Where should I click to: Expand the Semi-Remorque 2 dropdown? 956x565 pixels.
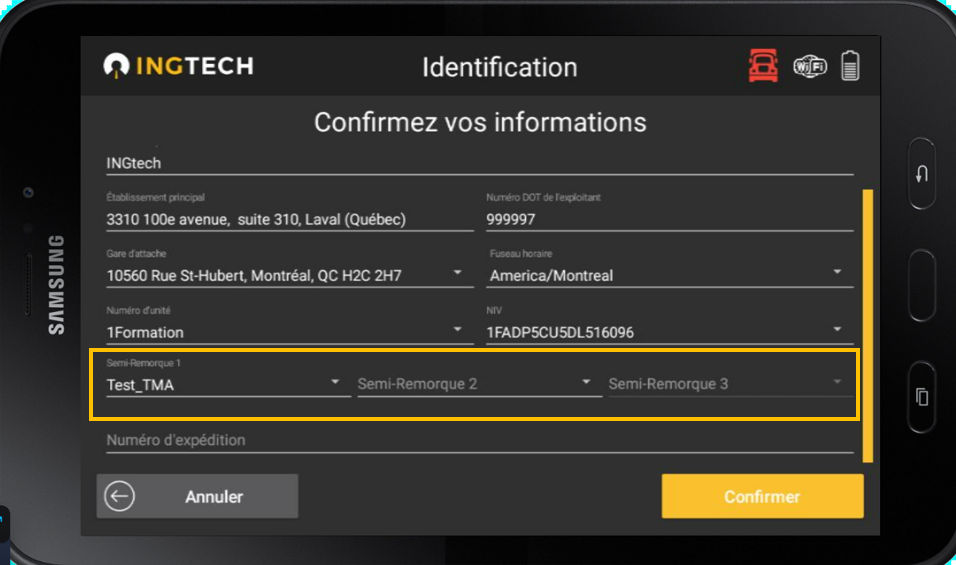(587, 382)
